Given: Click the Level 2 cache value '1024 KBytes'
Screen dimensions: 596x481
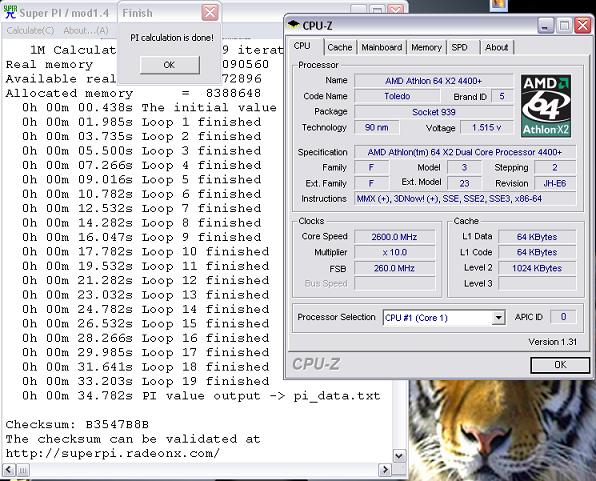Looking at the screenshot, I should [537, 268].
